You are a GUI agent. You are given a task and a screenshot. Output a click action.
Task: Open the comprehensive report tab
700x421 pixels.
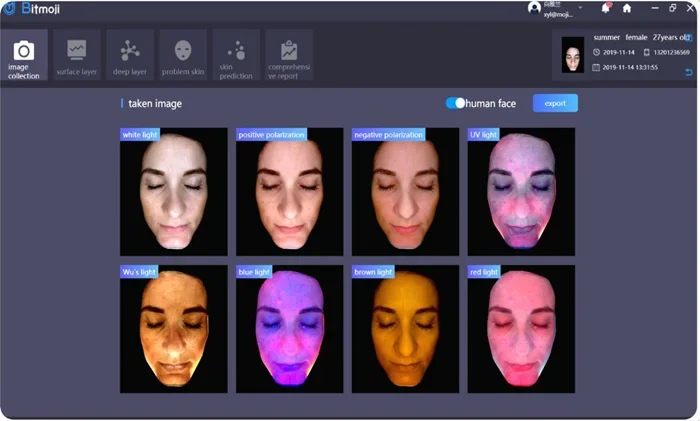click(289, 56)
